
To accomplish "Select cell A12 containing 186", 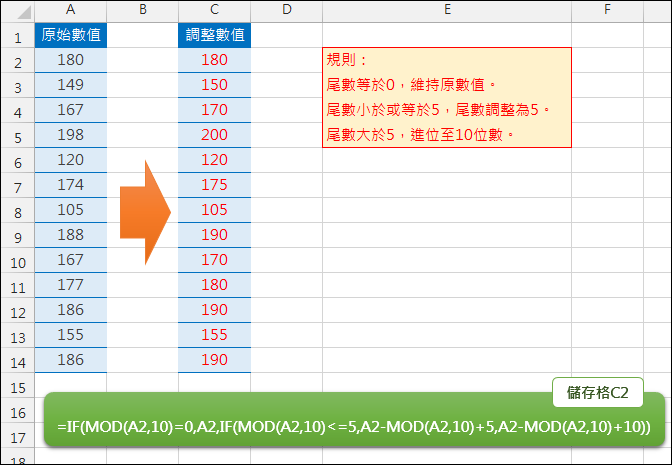I will 71,310.
